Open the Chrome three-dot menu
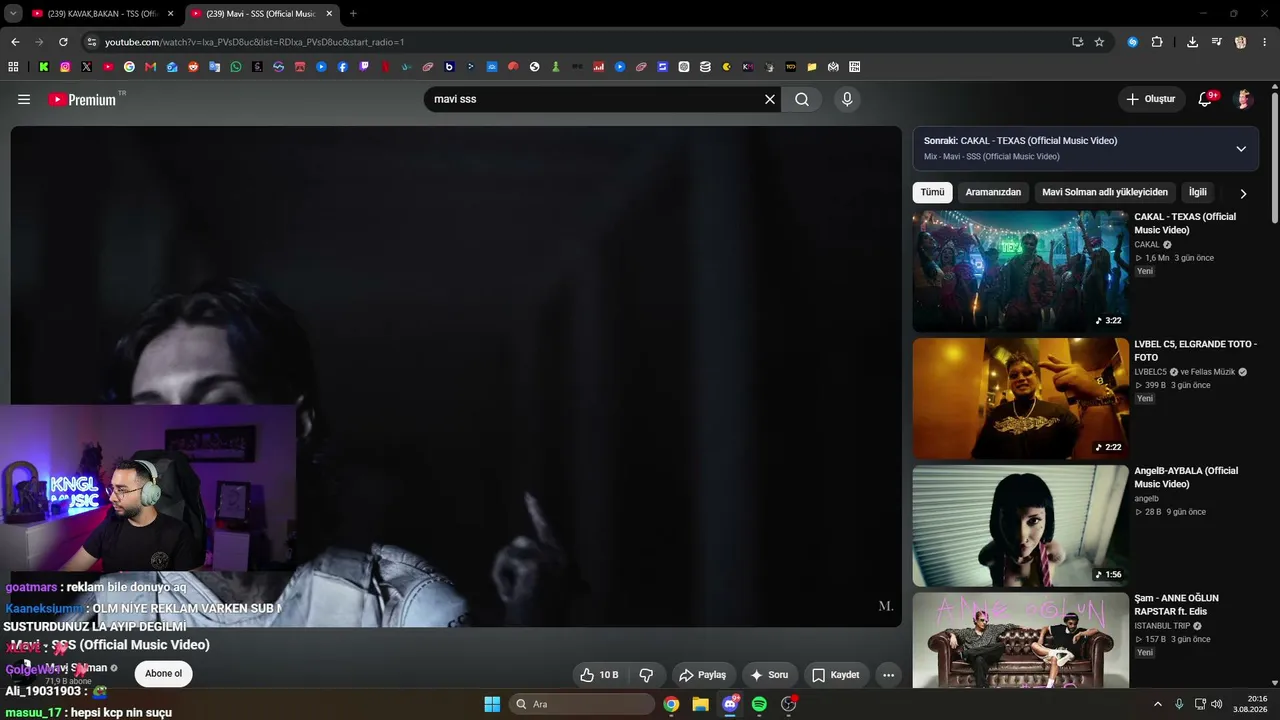The width and height of the screenshot is (1280, 720). tap(1265, 42)
